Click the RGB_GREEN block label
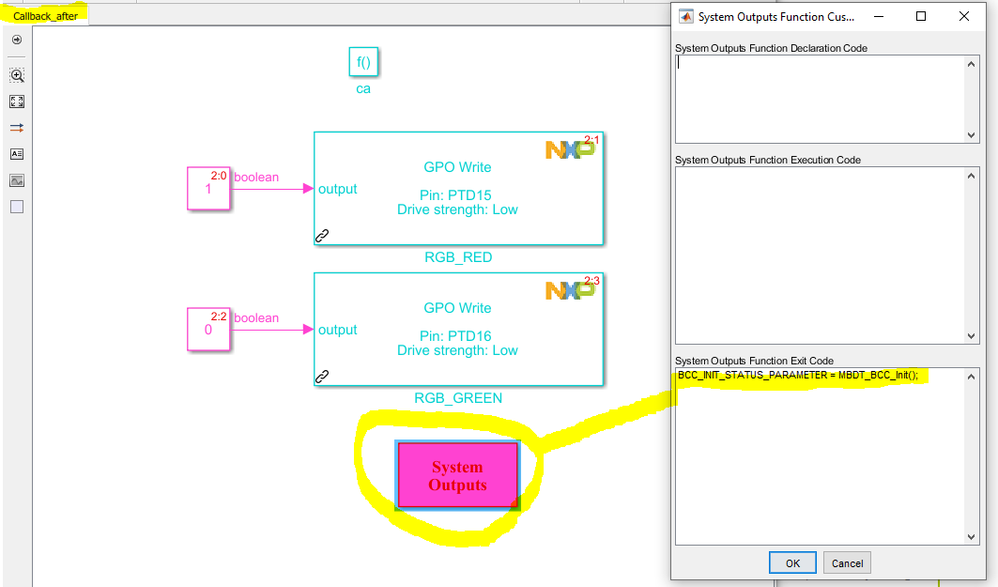 458,398
